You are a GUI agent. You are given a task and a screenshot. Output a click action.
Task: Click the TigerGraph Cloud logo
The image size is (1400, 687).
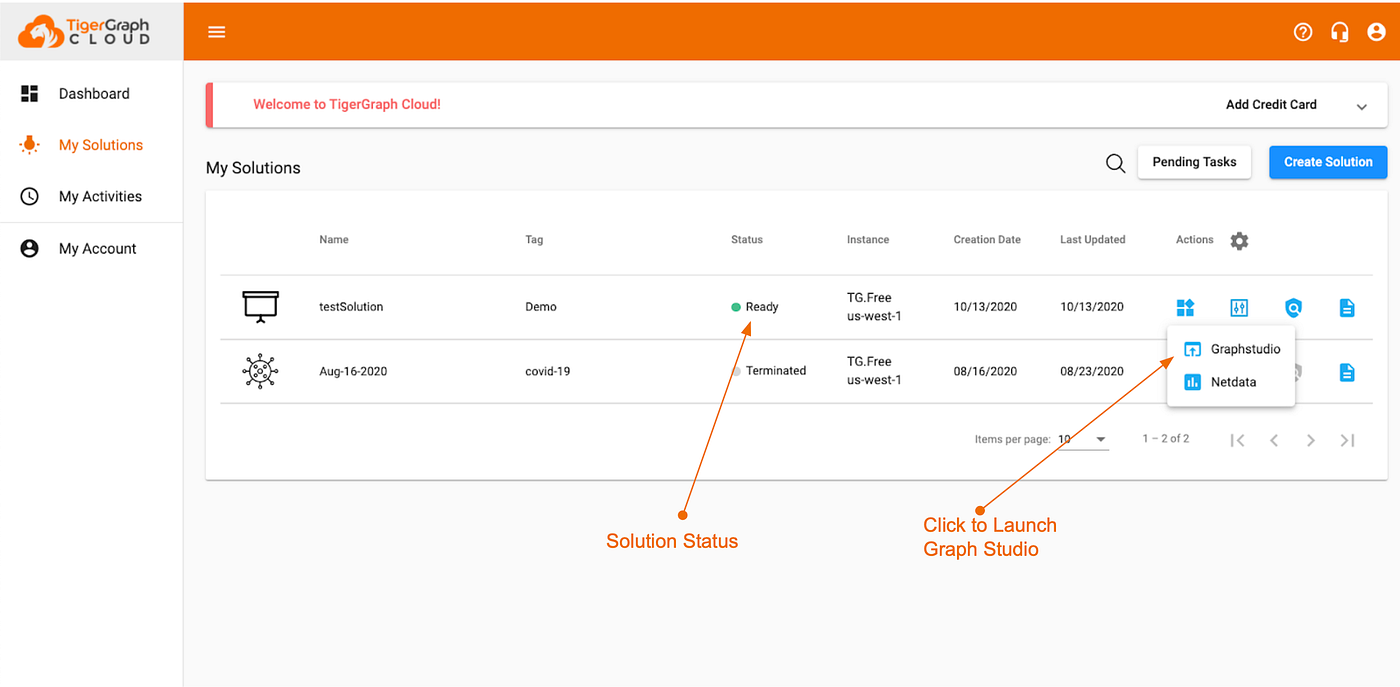84,31
